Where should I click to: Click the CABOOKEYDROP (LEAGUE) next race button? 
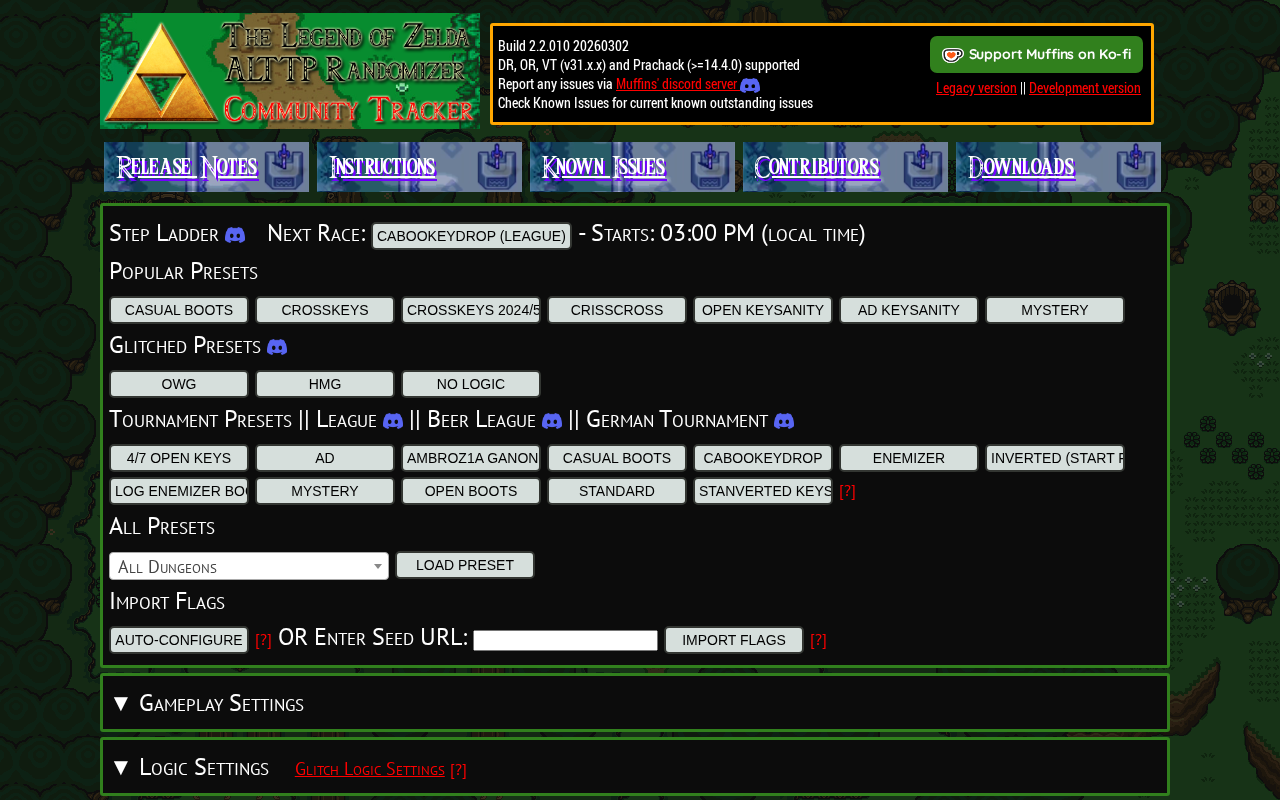pos(471,236)
